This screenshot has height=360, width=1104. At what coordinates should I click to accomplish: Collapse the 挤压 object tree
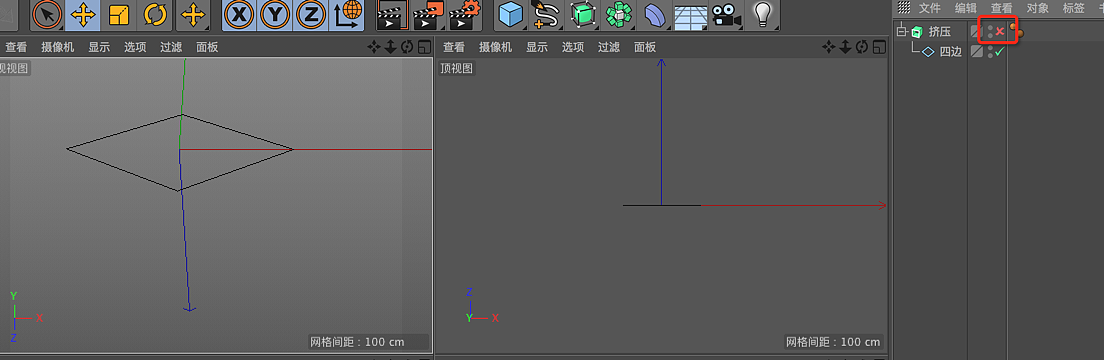tap(901, 31)
